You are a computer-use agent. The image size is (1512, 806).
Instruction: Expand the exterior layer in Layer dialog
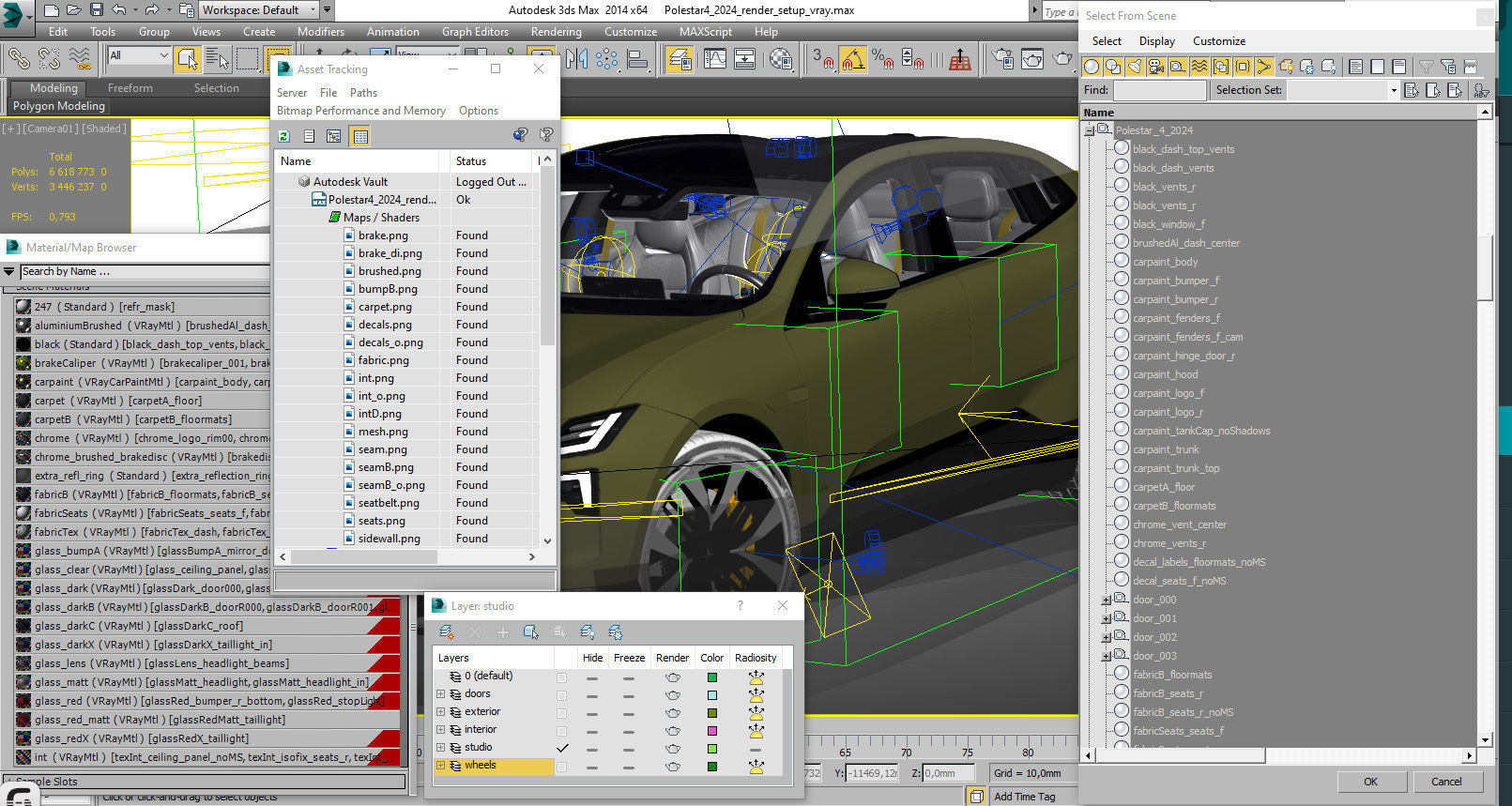pyautogui.click(x=440, y=712)
